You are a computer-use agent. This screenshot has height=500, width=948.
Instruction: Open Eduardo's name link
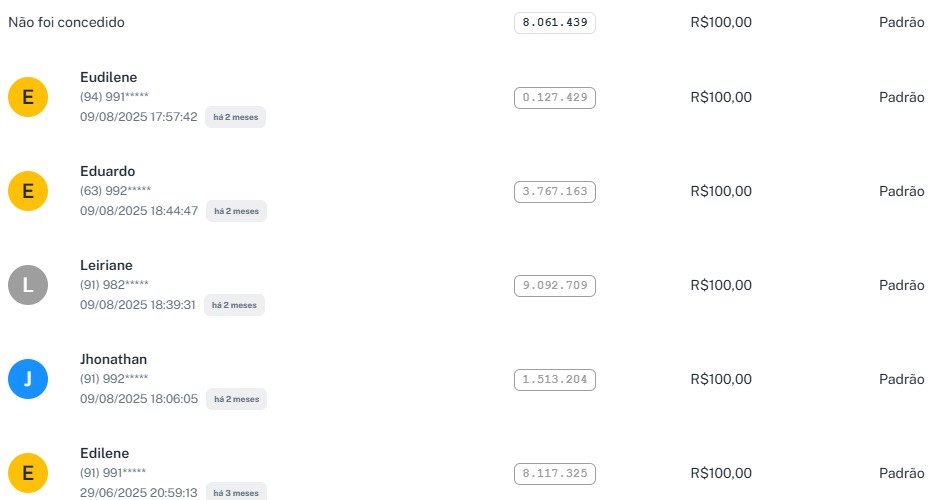(x=107, y=171)
